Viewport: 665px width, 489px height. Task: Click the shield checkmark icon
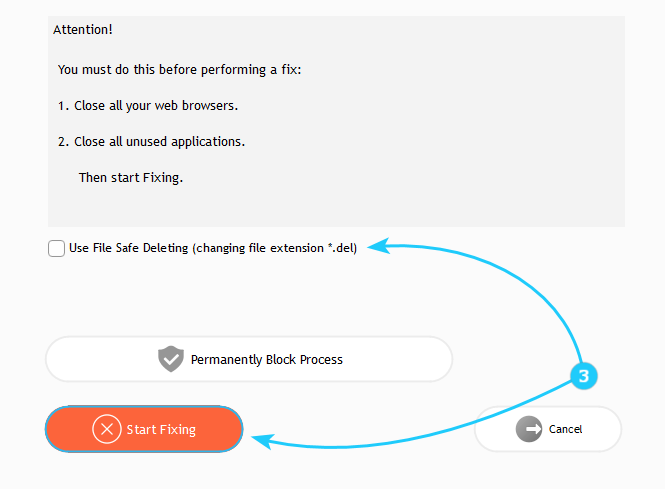pos(171,359)
